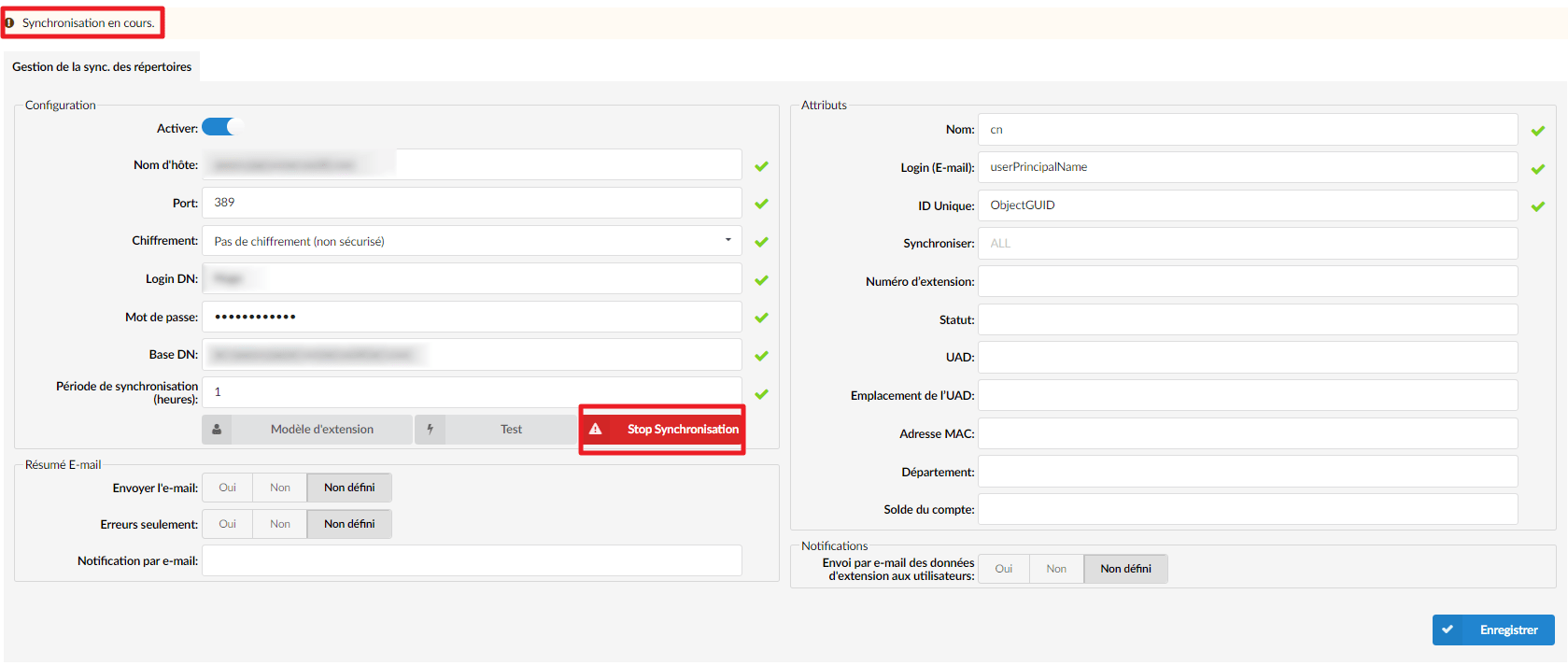Click Stop Synchronisation button

click(662, 430)
